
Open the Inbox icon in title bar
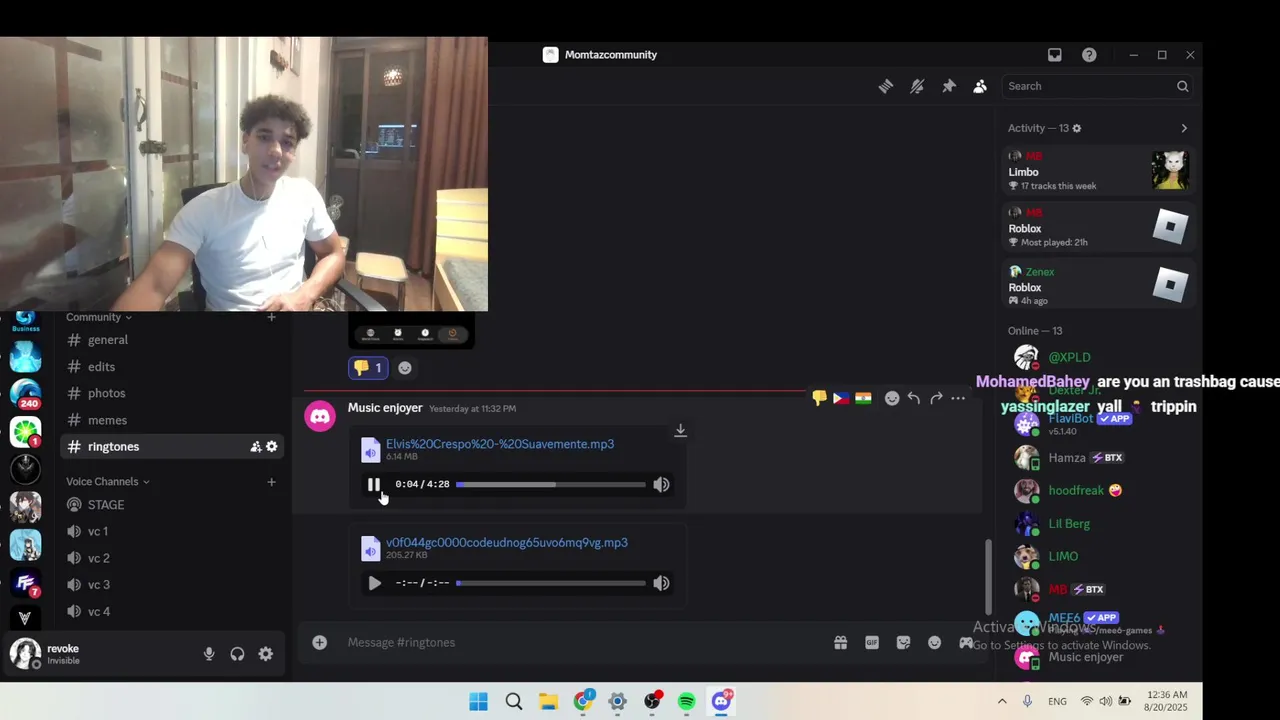click(x=1054, y=55)
